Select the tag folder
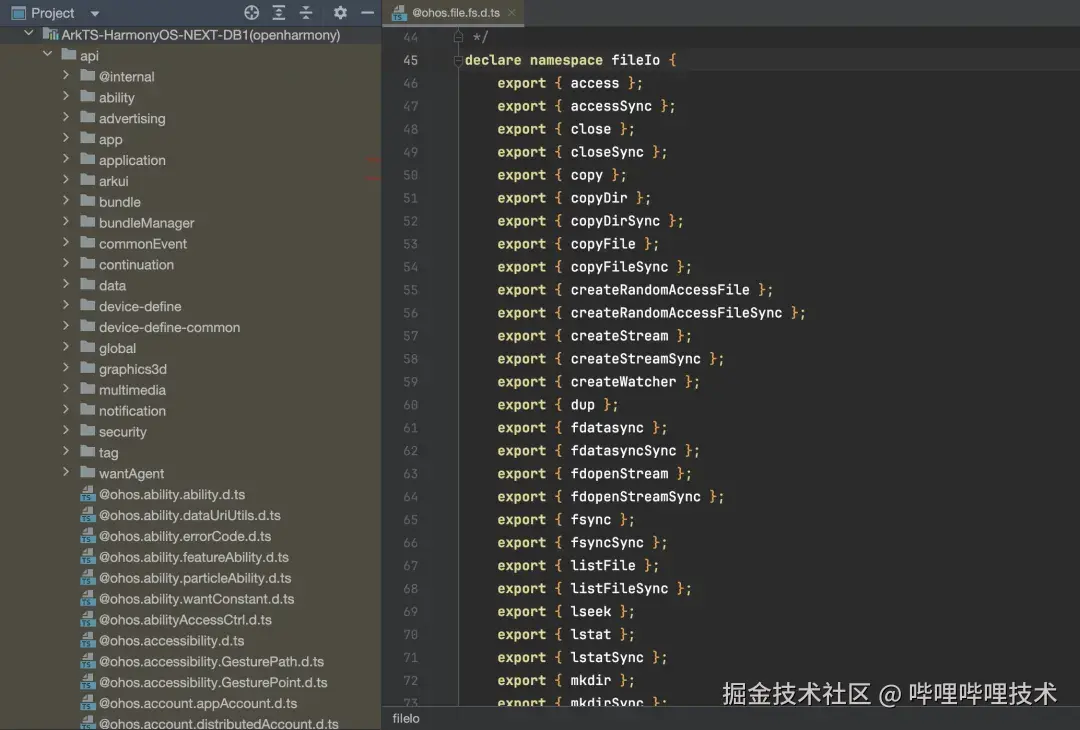 (x=108, y=452)
